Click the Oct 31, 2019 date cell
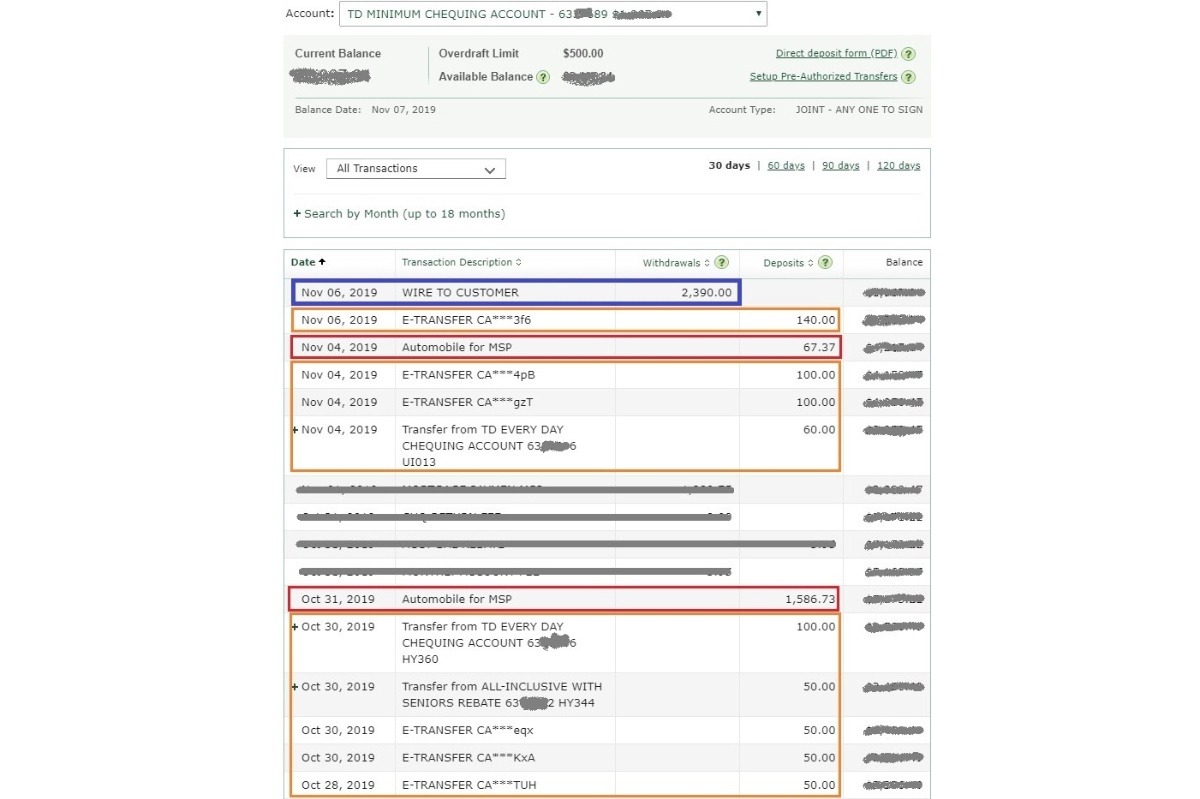 pos(338,599)
